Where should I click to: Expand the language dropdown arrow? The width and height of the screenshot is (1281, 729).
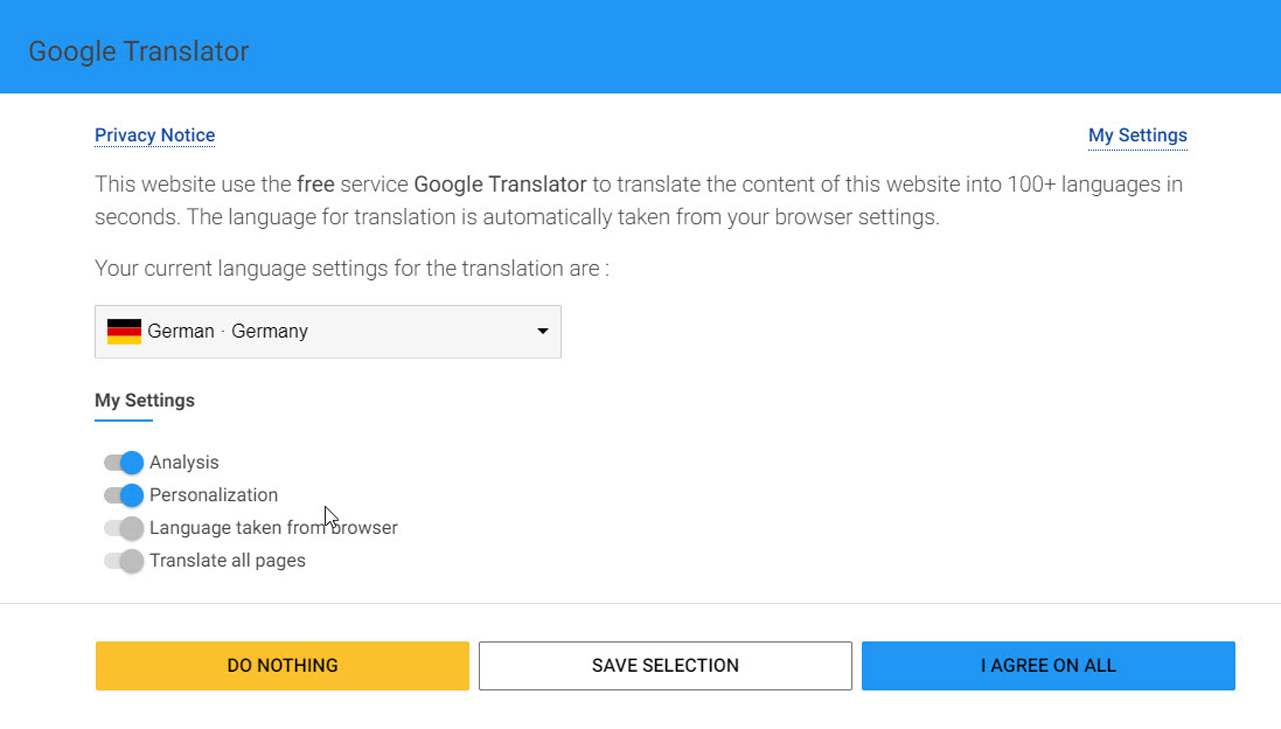click(x=542, y=331)
